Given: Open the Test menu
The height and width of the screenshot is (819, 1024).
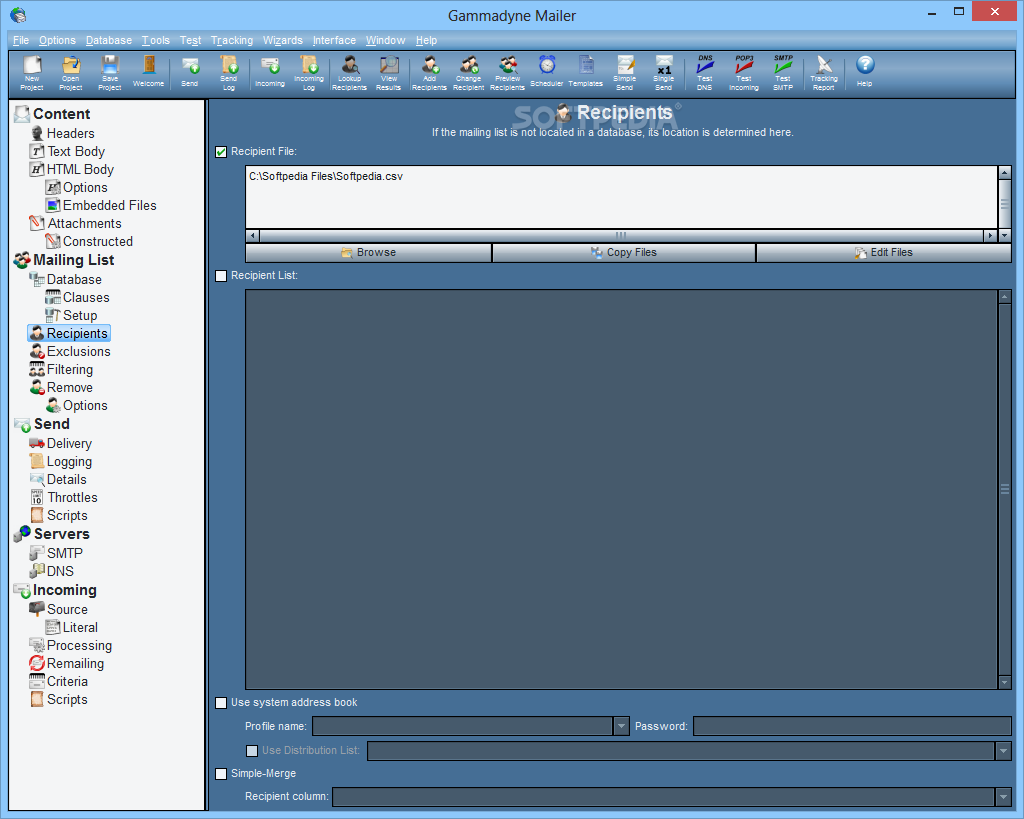Looking at the screenshot, I should 190,40.
